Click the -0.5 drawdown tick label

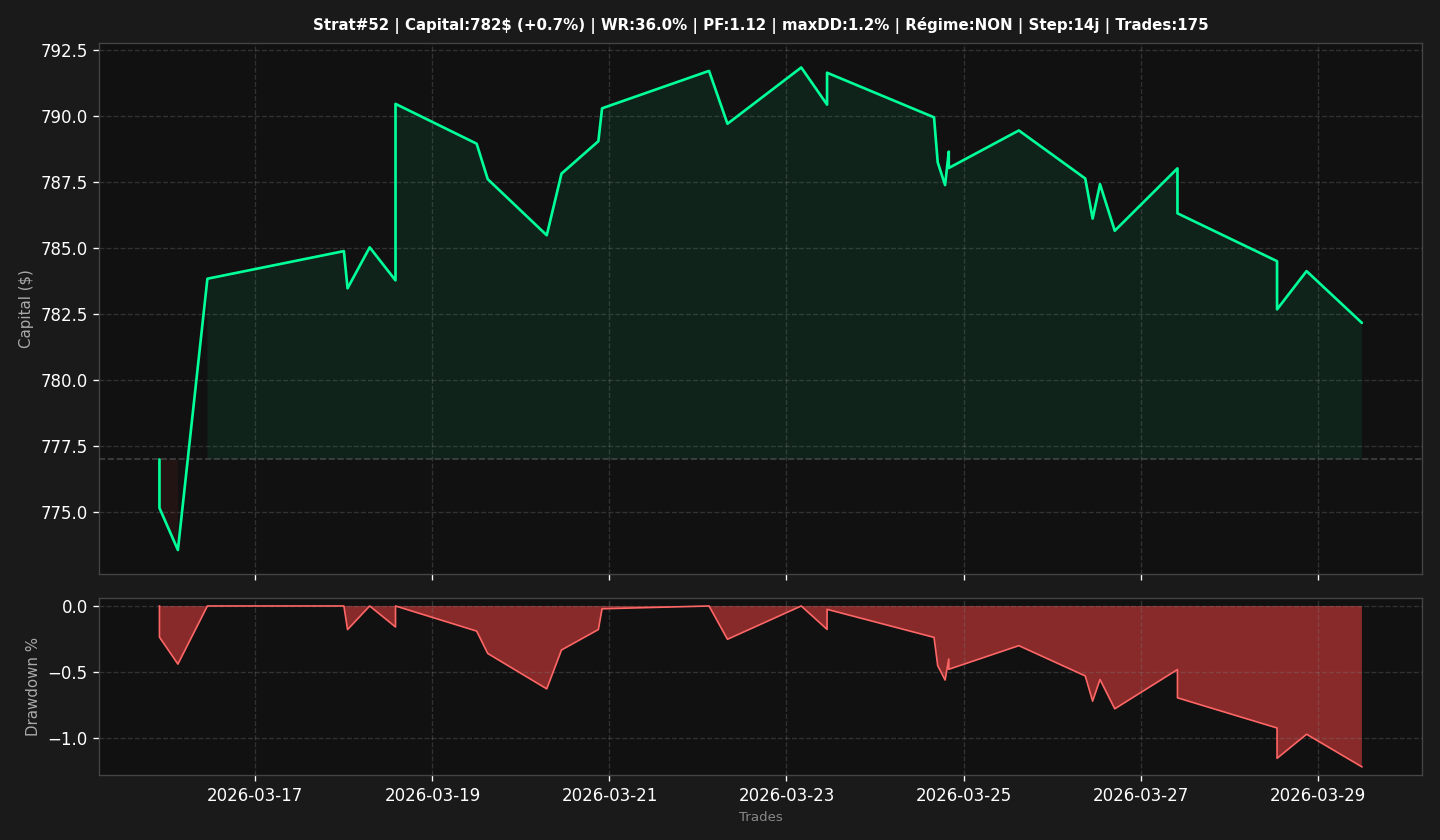[x=67, y=673]
